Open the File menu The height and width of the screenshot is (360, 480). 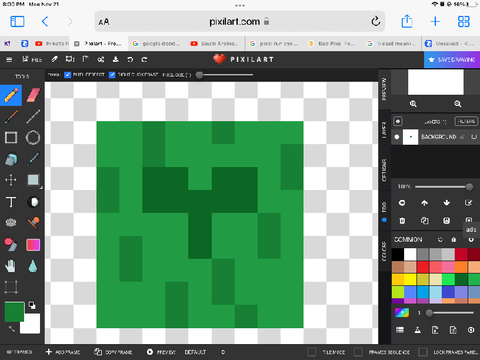tap(32, 60)
